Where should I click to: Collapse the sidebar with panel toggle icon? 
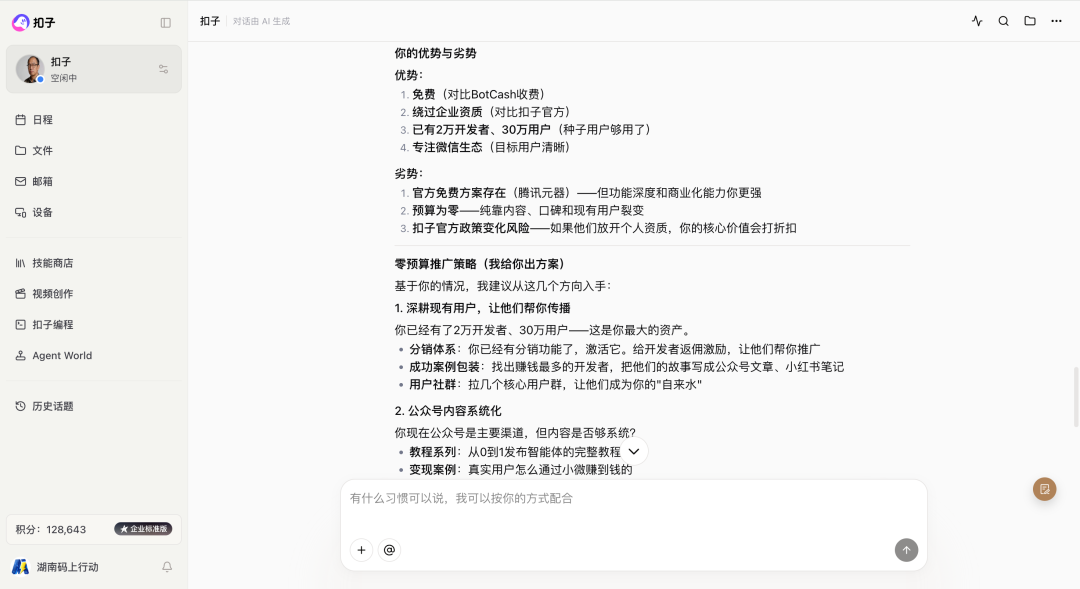[165, 23]
